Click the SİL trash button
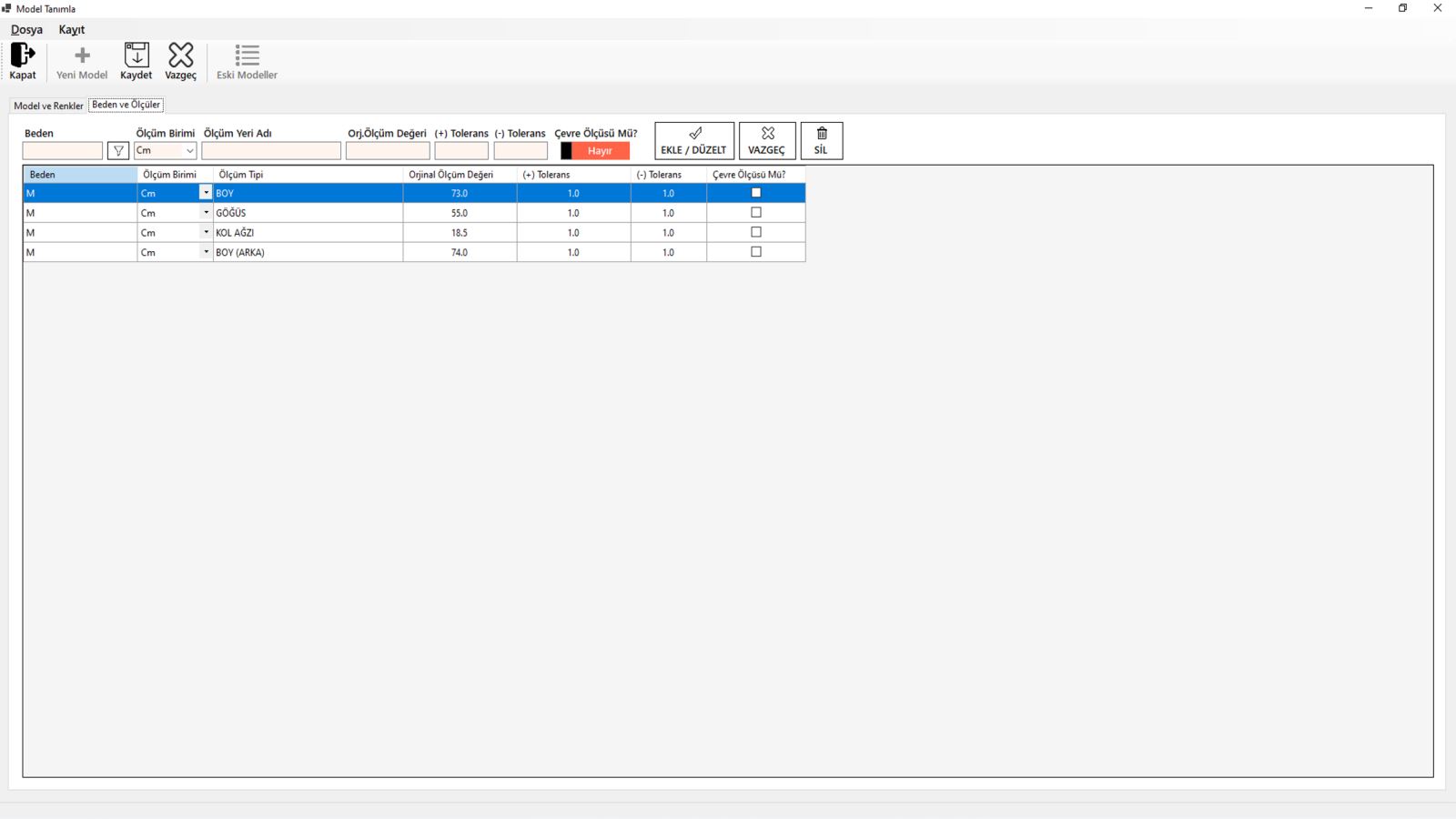 (822, 141)
